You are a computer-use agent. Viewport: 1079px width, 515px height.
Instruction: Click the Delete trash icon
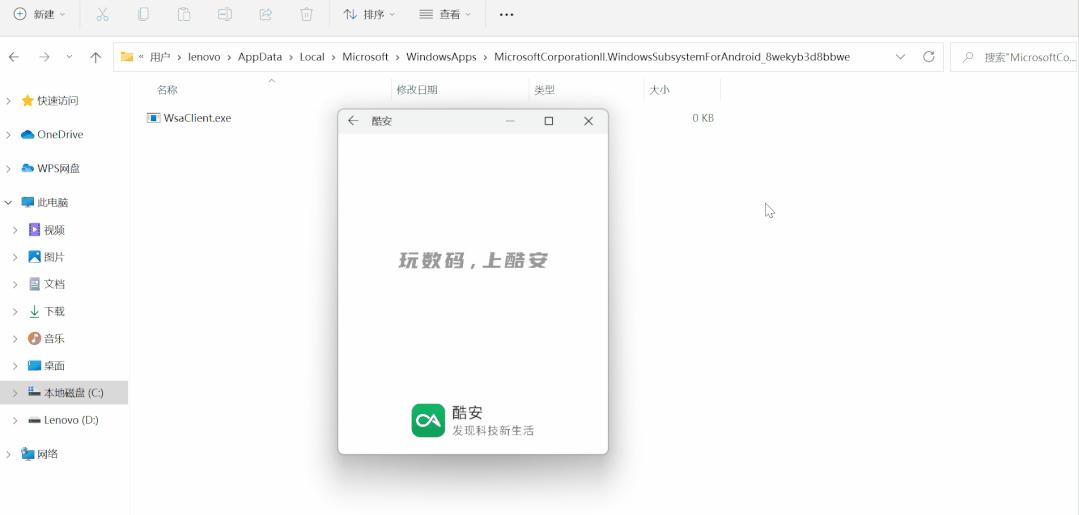coord(307,14)
